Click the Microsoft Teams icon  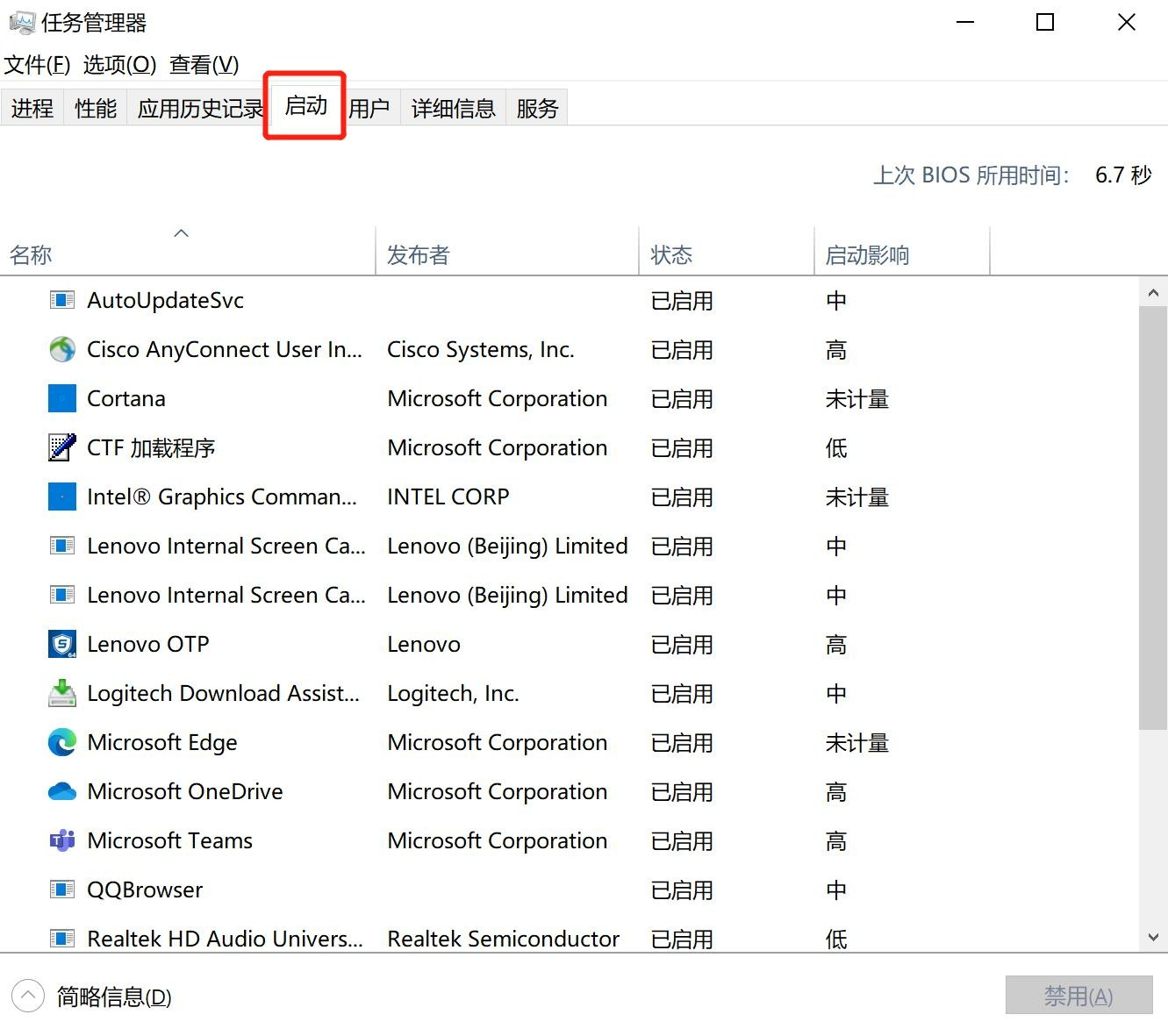pos(61,840)
